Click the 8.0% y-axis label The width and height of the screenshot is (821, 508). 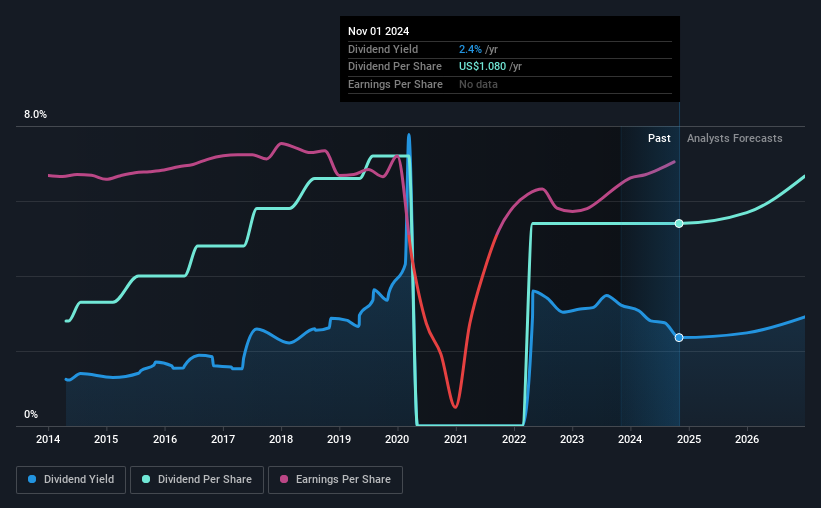click(x=36, y=114)
